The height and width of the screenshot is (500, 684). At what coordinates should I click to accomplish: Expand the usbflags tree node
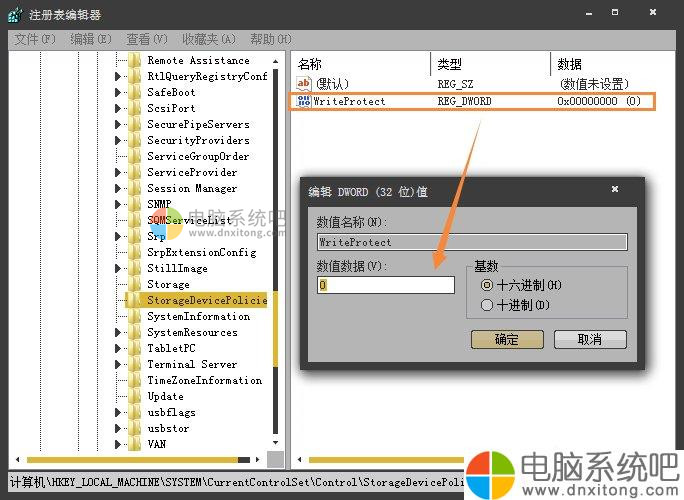(x=120, y=412)
